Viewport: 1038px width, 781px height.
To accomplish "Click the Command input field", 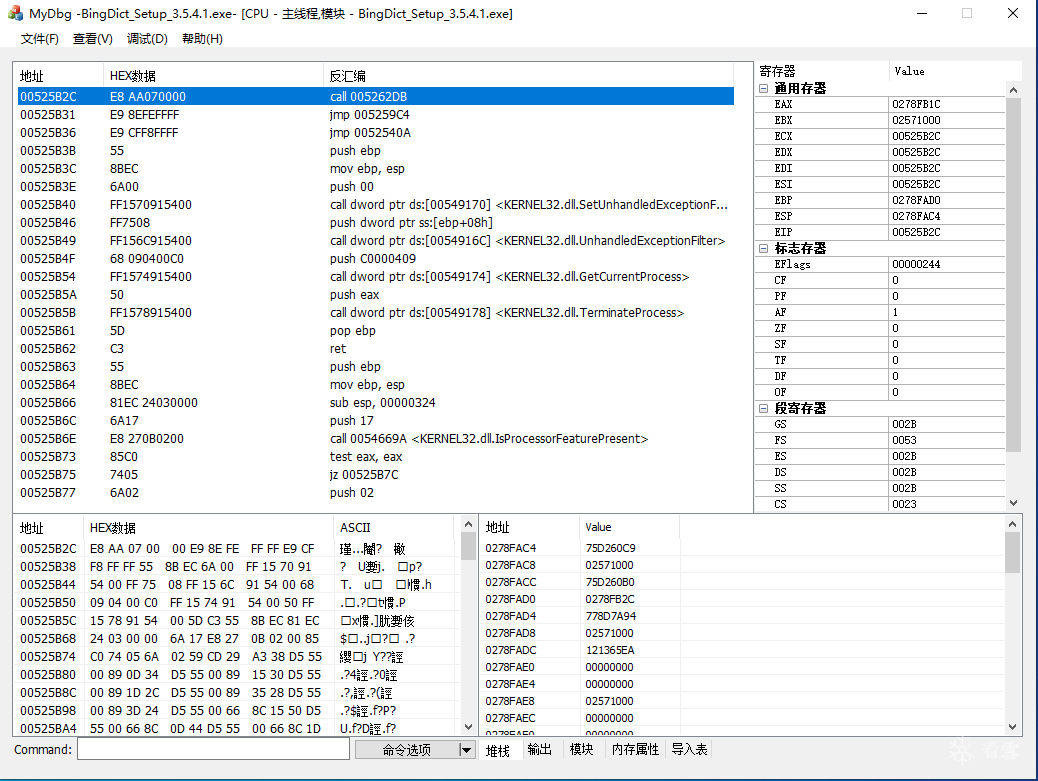I will point(213,749).
